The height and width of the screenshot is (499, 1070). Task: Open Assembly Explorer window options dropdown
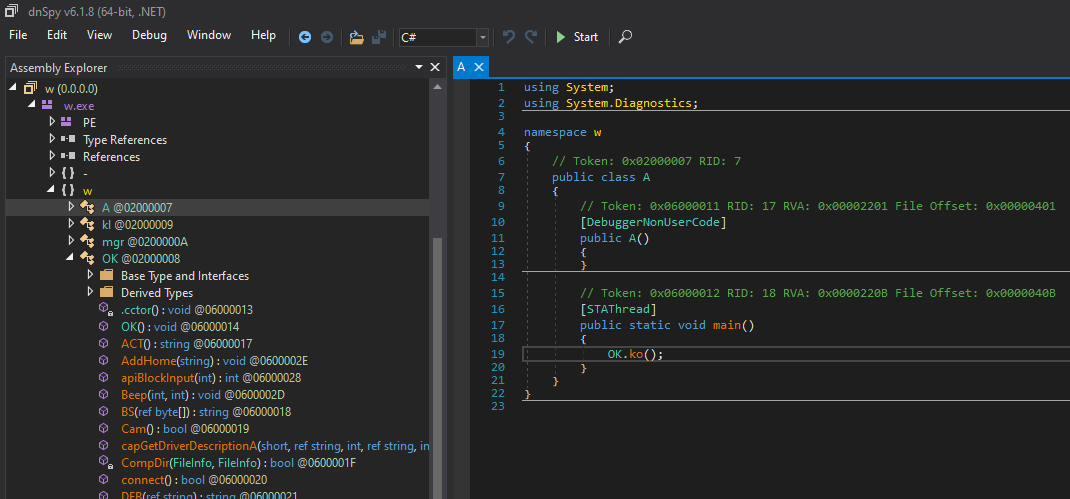click(418, 67)
